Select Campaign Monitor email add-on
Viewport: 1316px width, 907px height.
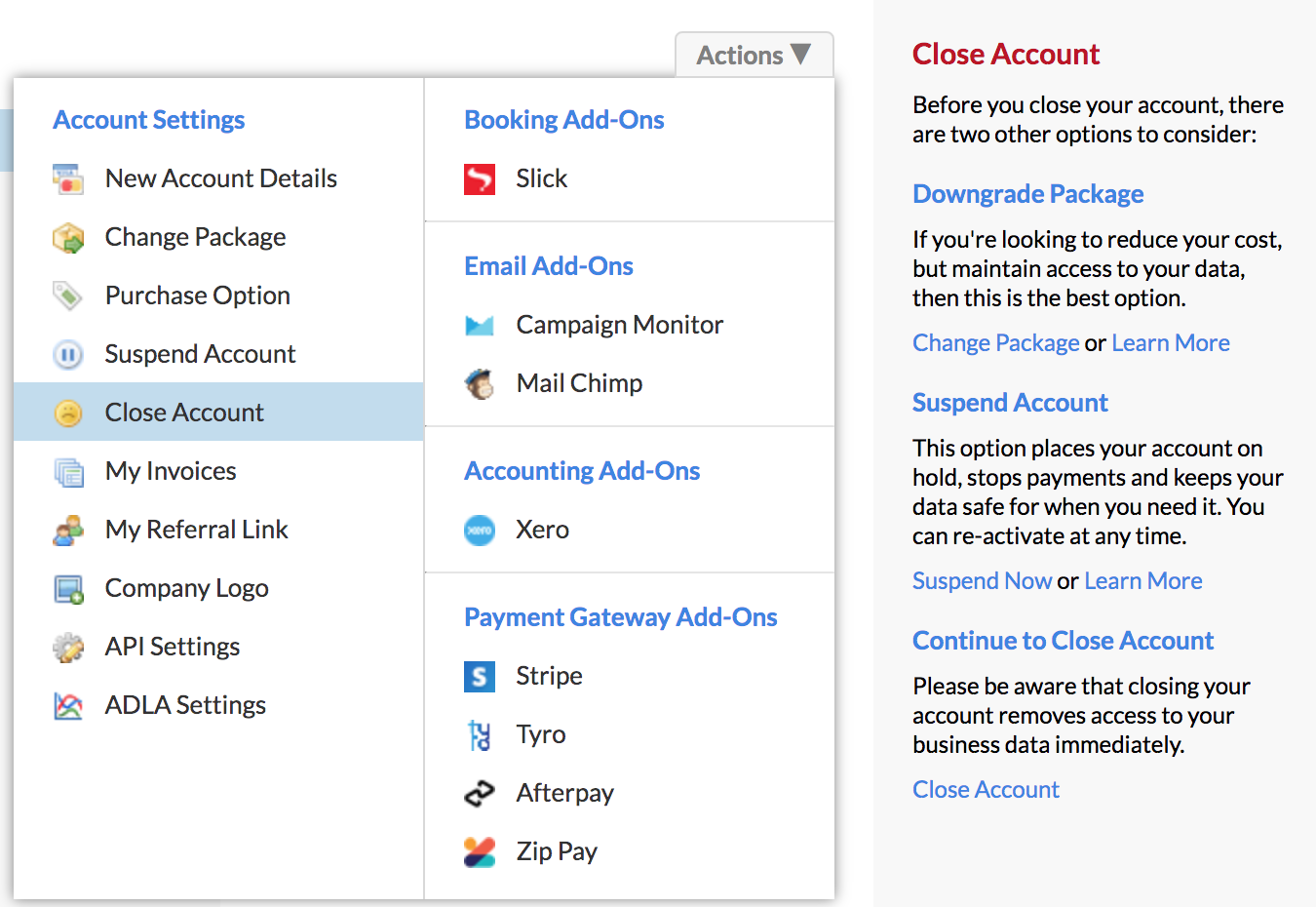coord(630,325)
